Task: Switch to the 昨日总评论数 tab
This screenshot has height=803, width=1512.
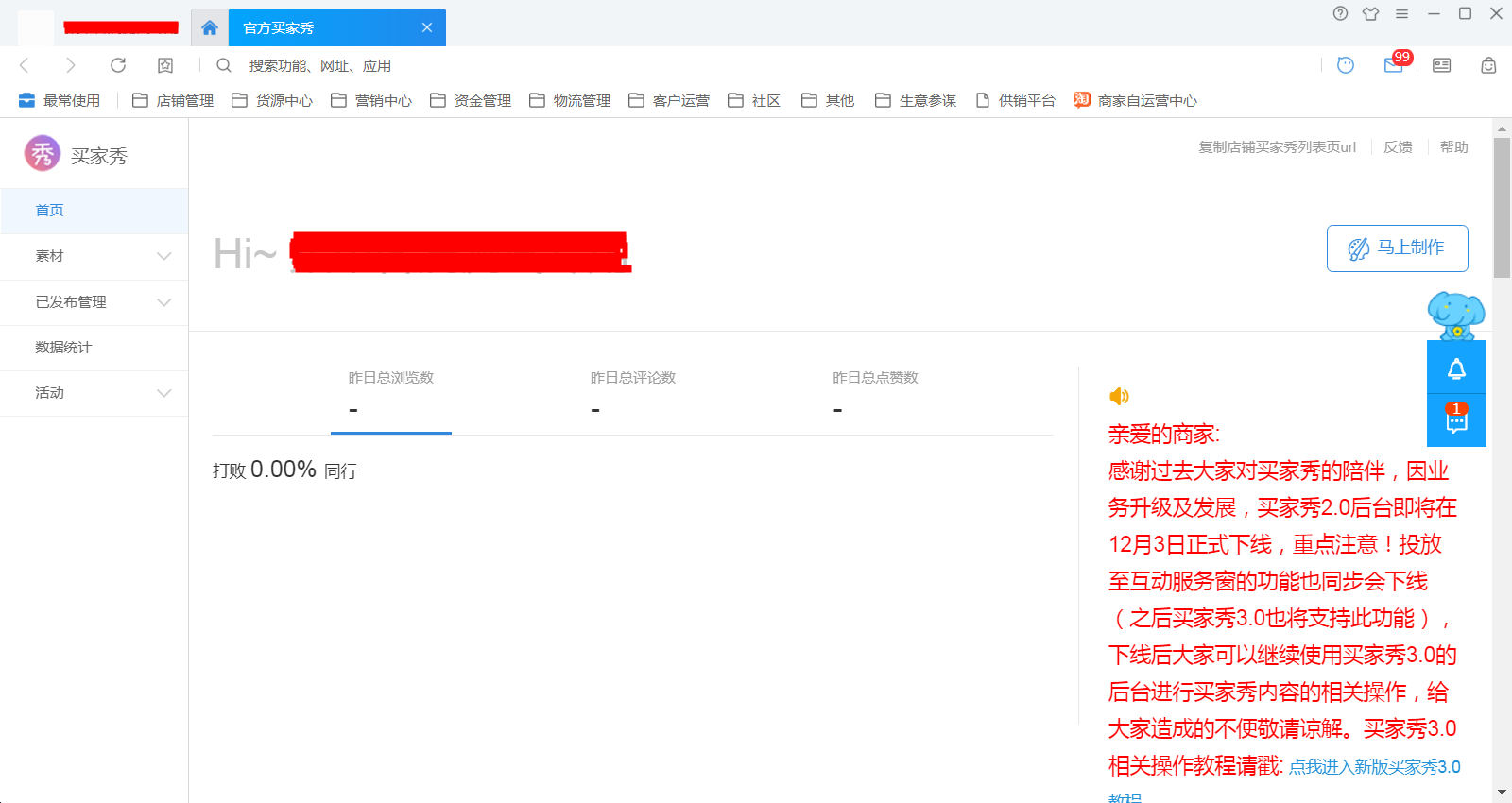Action: pos(633,394)
